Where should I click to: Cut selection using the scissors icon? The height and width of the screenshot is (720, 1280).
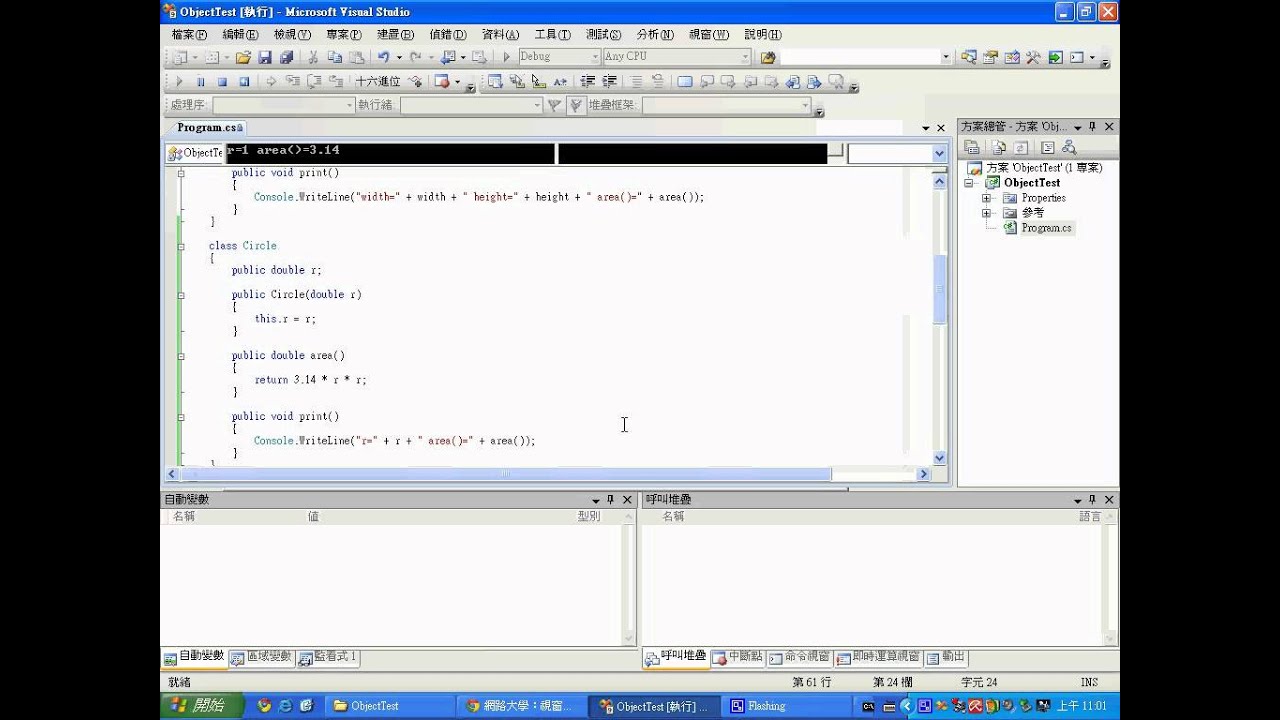[x=314, y=57]
